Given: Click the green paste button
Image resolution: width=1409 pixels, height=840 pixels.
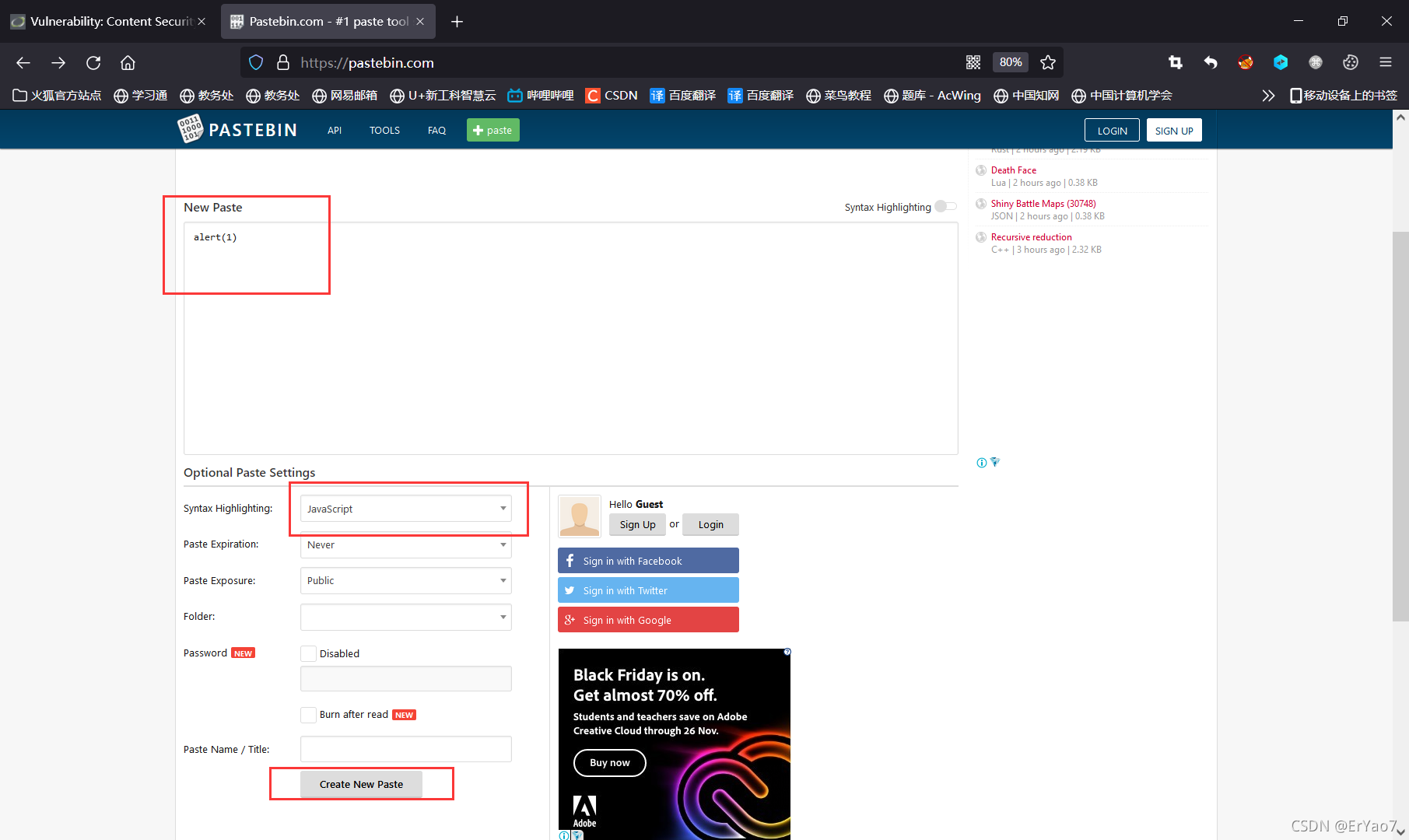Looking at the screenshot, I should pos(493,130).
